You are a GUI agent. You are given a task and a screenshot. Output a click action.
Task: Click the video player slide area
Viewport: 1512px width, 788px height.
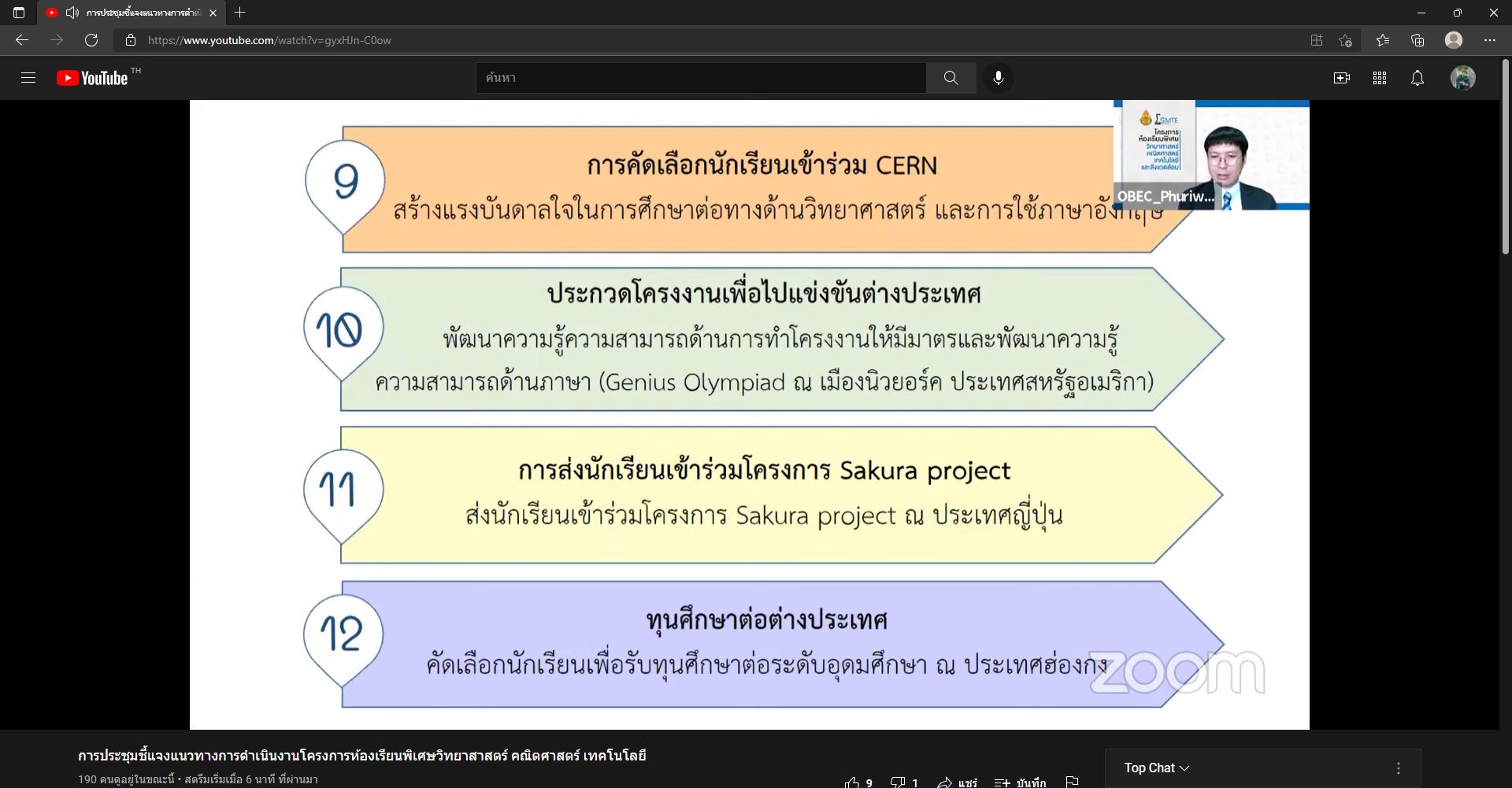749,415
